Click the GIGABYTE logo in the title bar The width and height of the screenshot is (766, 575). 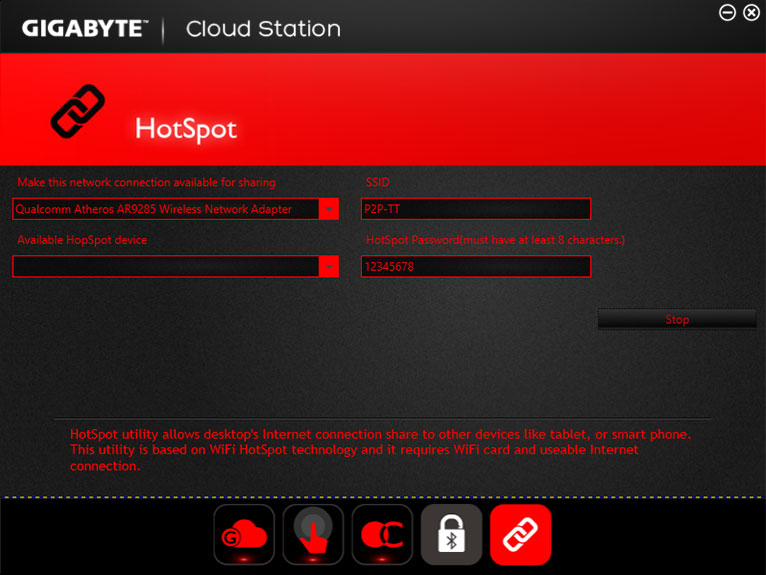click(85, 28)
